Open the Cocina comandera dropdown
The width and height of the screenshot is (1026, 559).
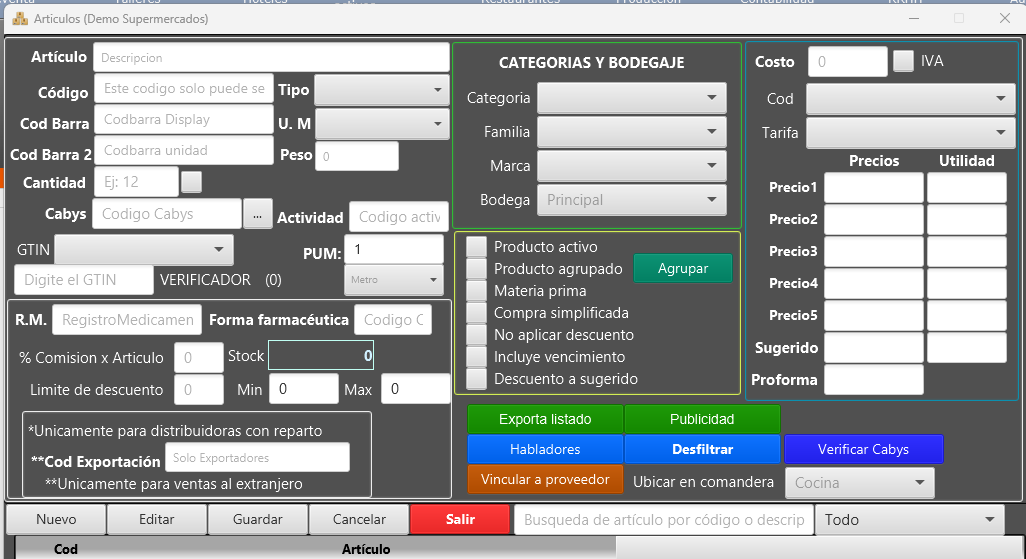pos(860,483)
